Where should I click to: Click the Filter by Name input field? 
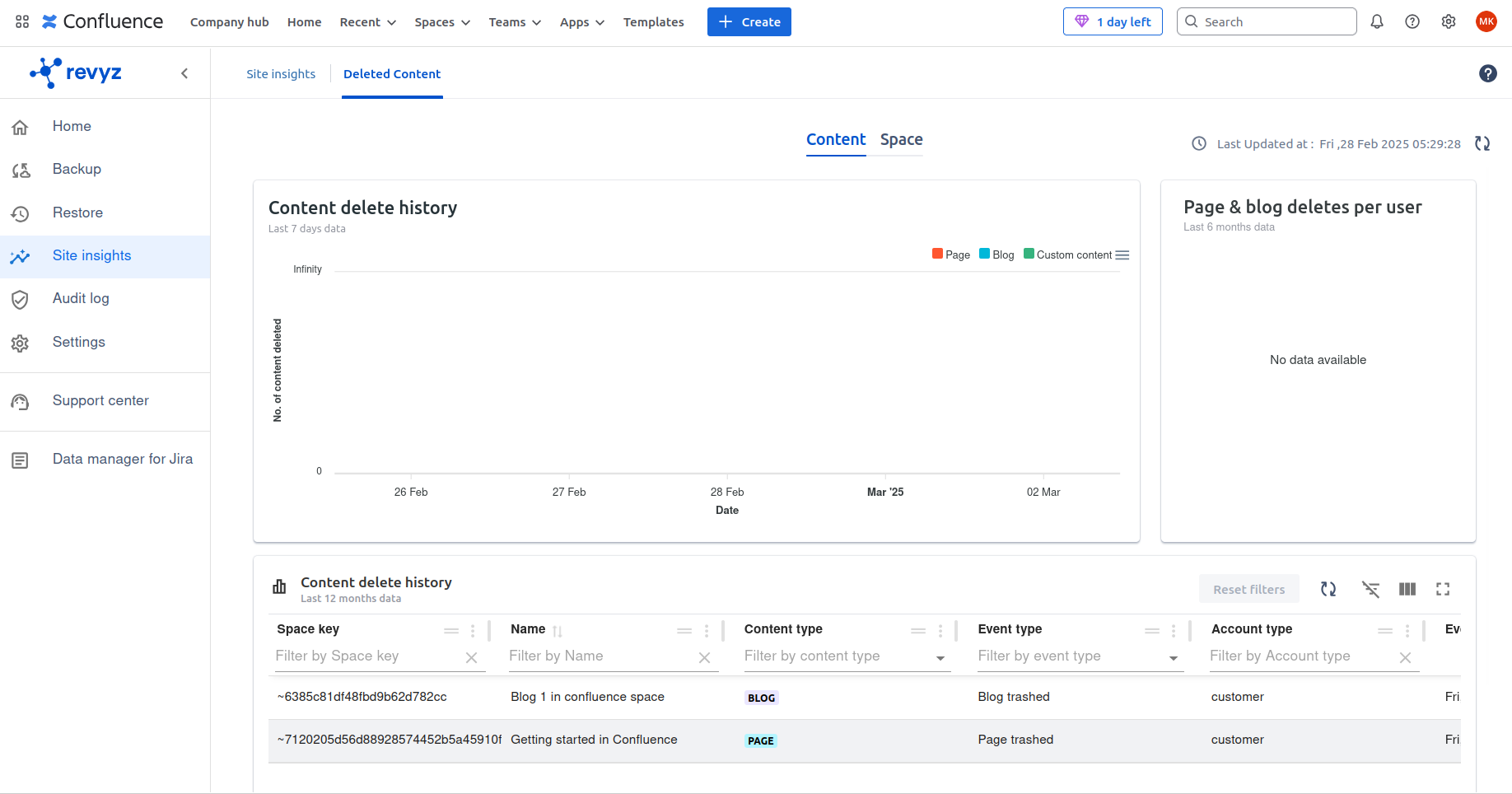600,656
